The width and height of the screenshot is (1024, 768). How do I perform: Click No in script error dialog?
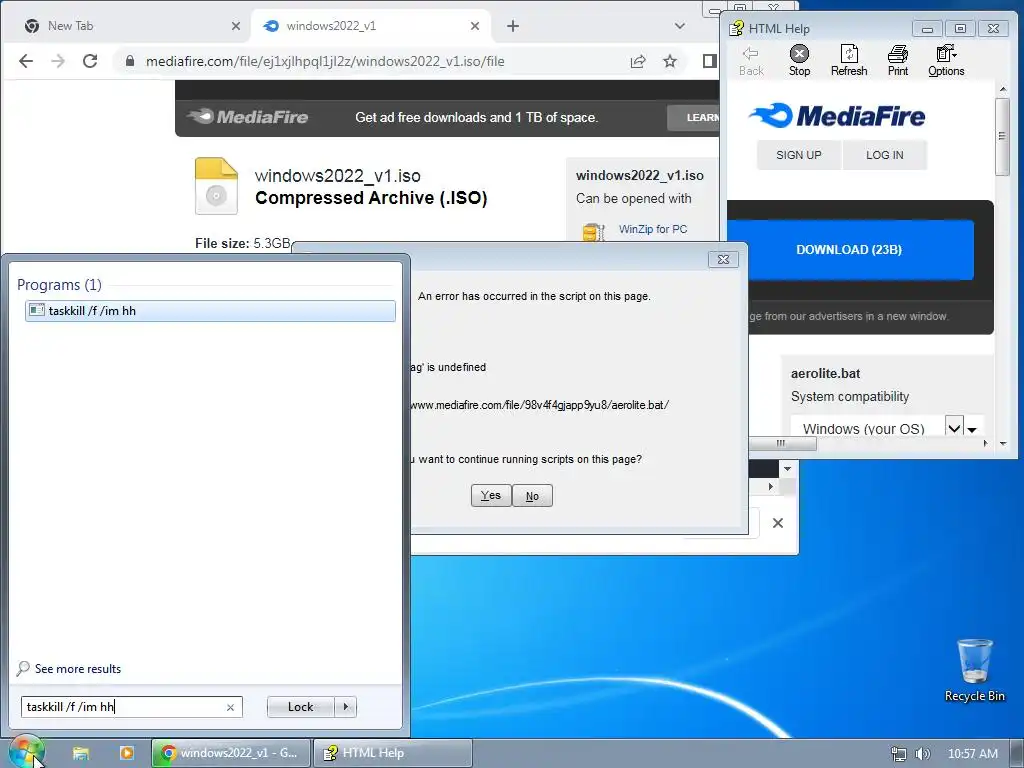pyautogui.click(x=532, y=496)
